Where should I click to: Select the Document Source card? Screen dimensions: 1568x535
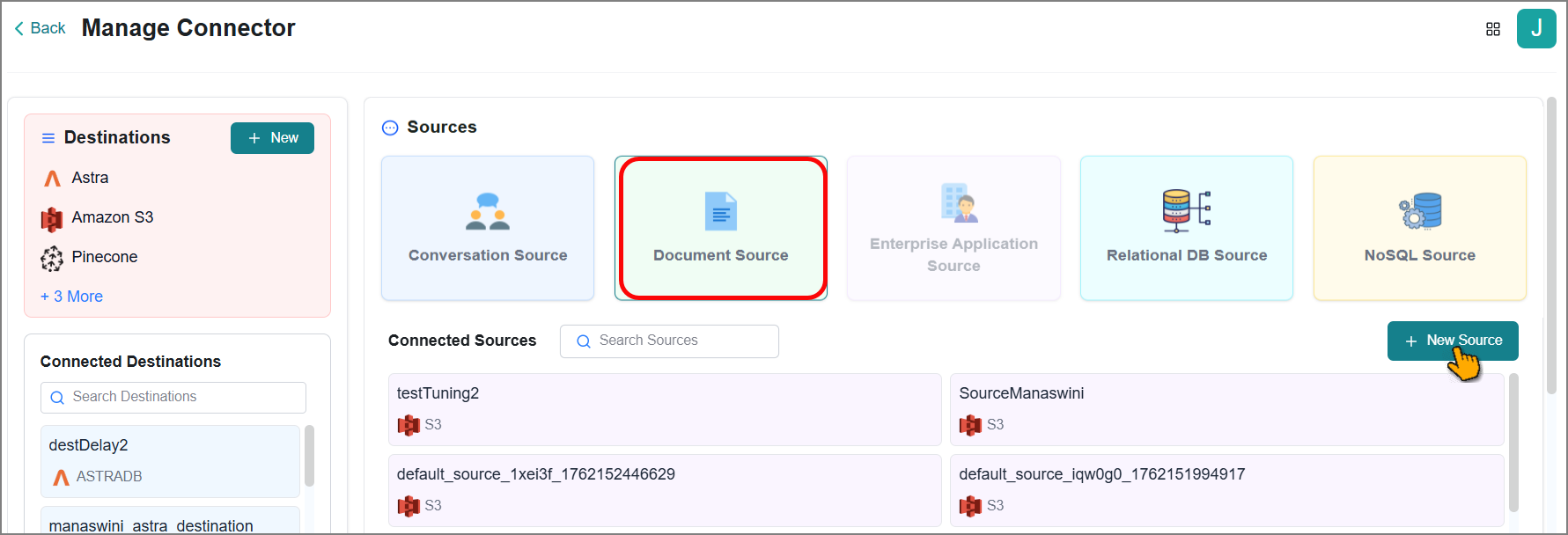(721, 228)
